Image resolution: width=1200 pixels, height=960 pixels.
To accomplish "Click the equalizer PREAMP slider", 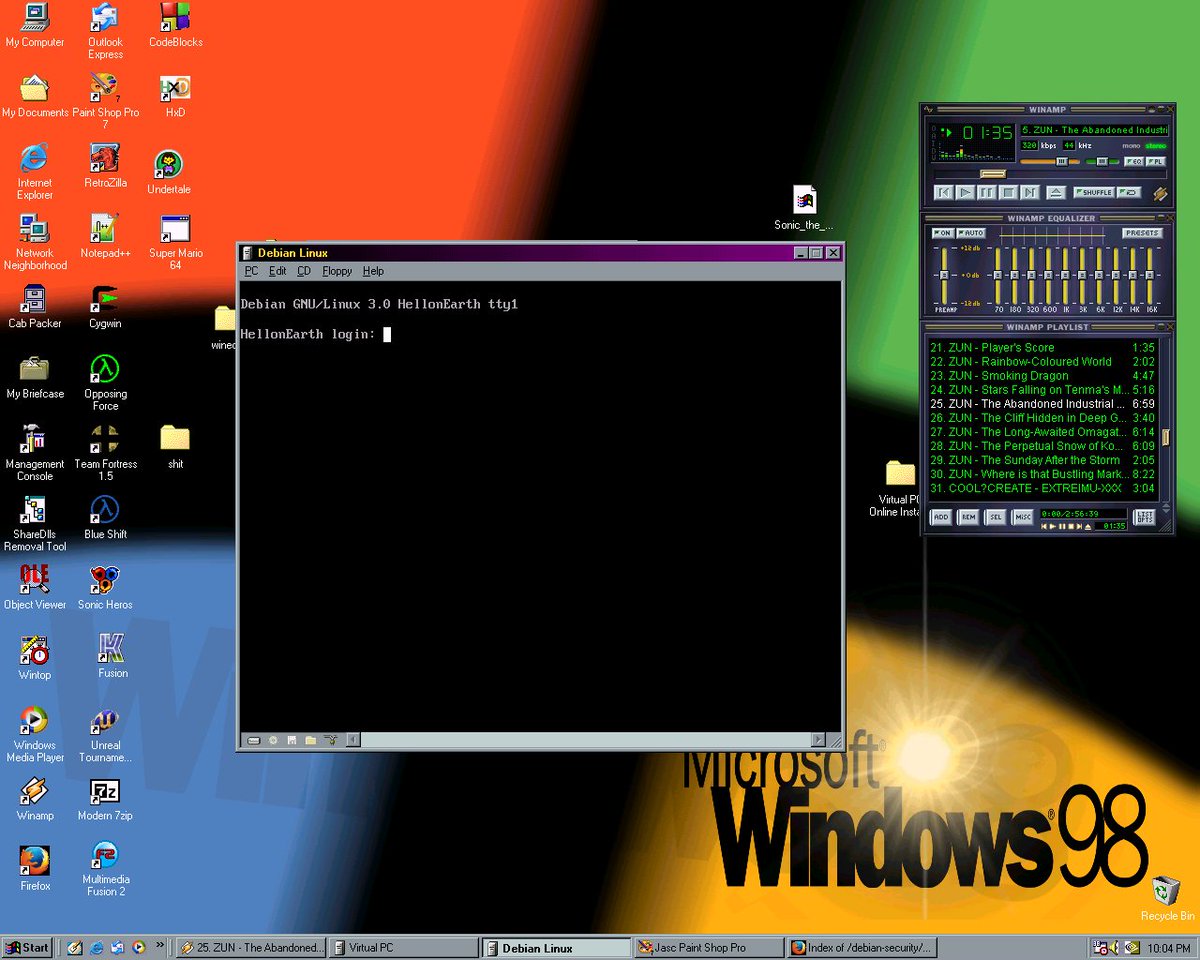I will 944,275.
